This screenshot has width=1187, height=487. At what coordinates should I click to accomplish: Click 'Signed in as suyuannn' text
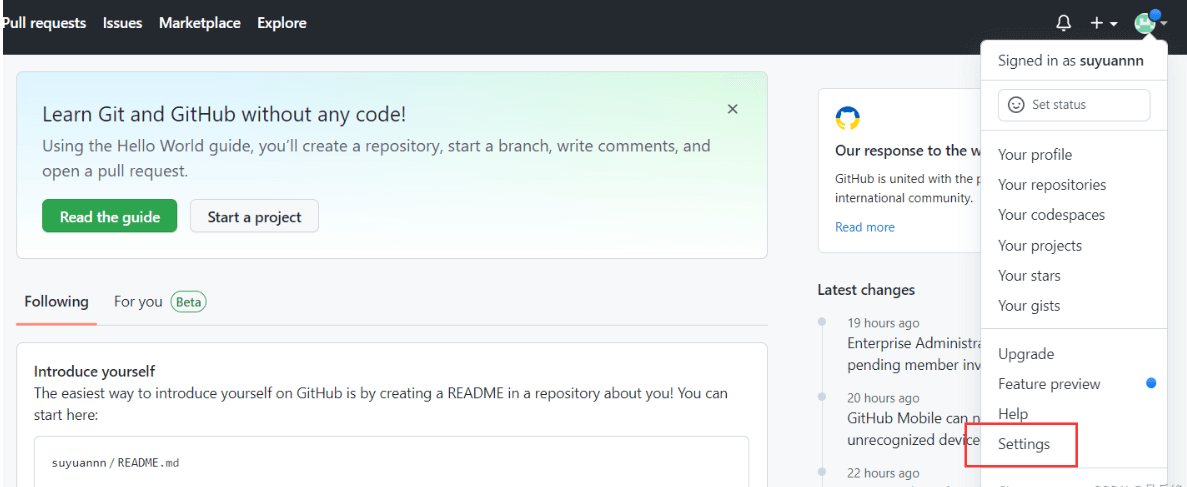click(x=1070, y=61)
